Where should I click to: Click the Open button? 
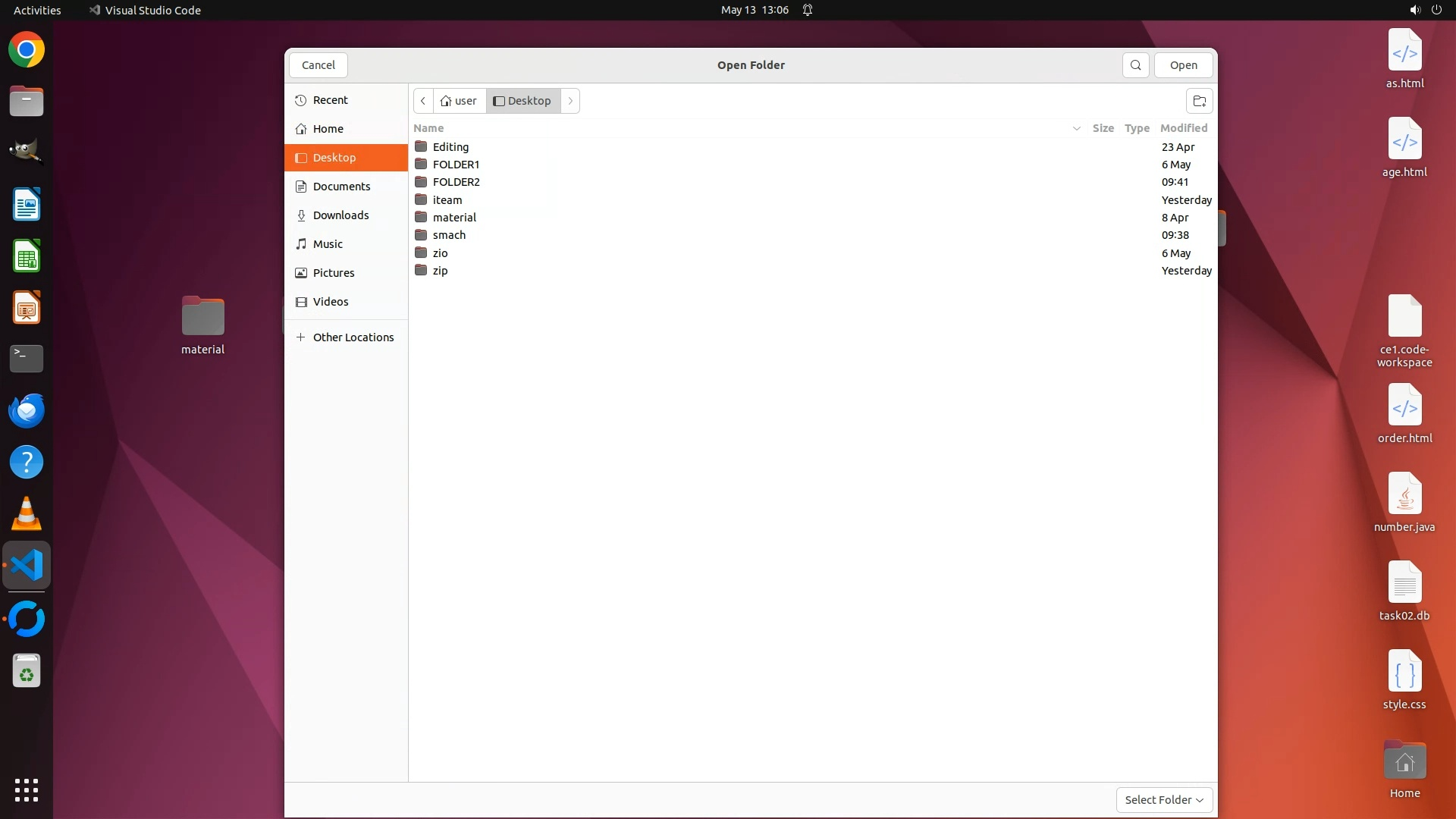(x=1183, y=65)
